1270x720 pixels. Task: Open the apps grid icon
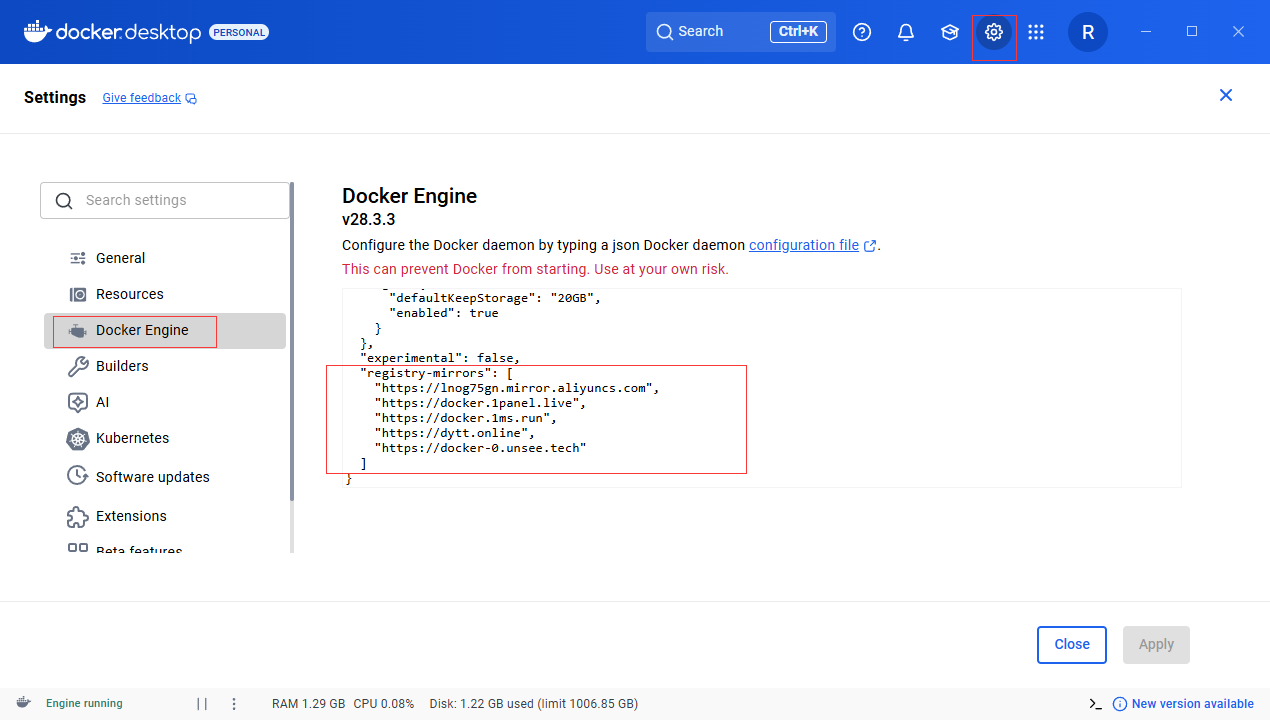(1036, 32)
